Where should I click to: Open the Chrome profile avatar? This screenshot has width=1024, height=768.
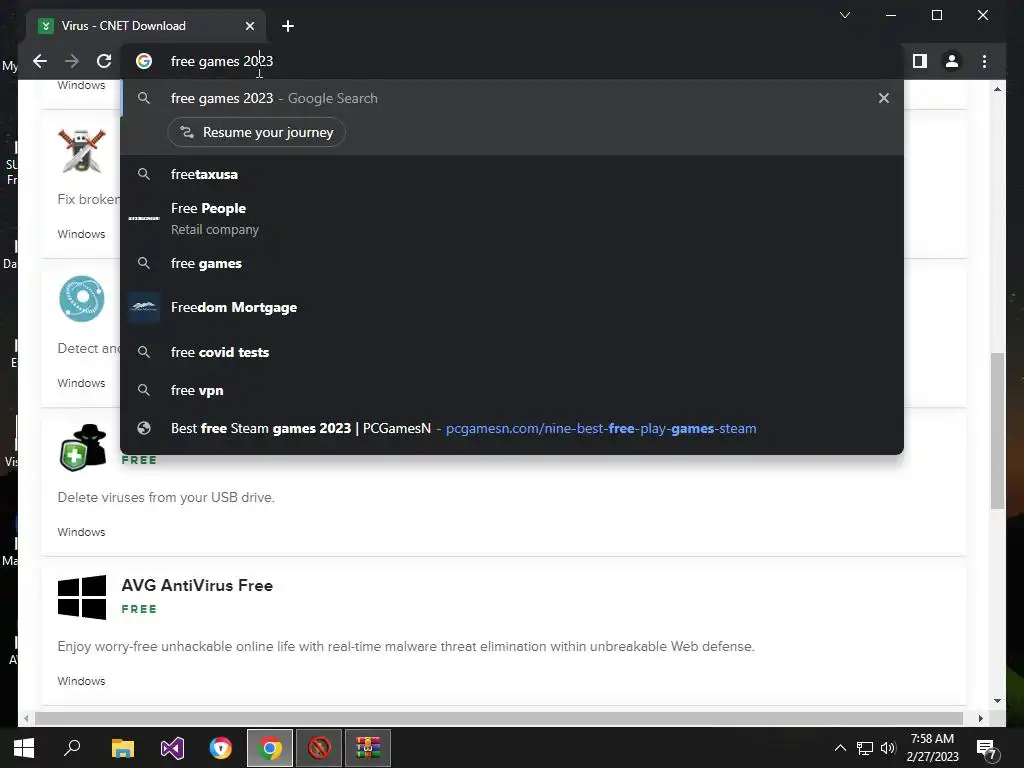tap(952, 61)
